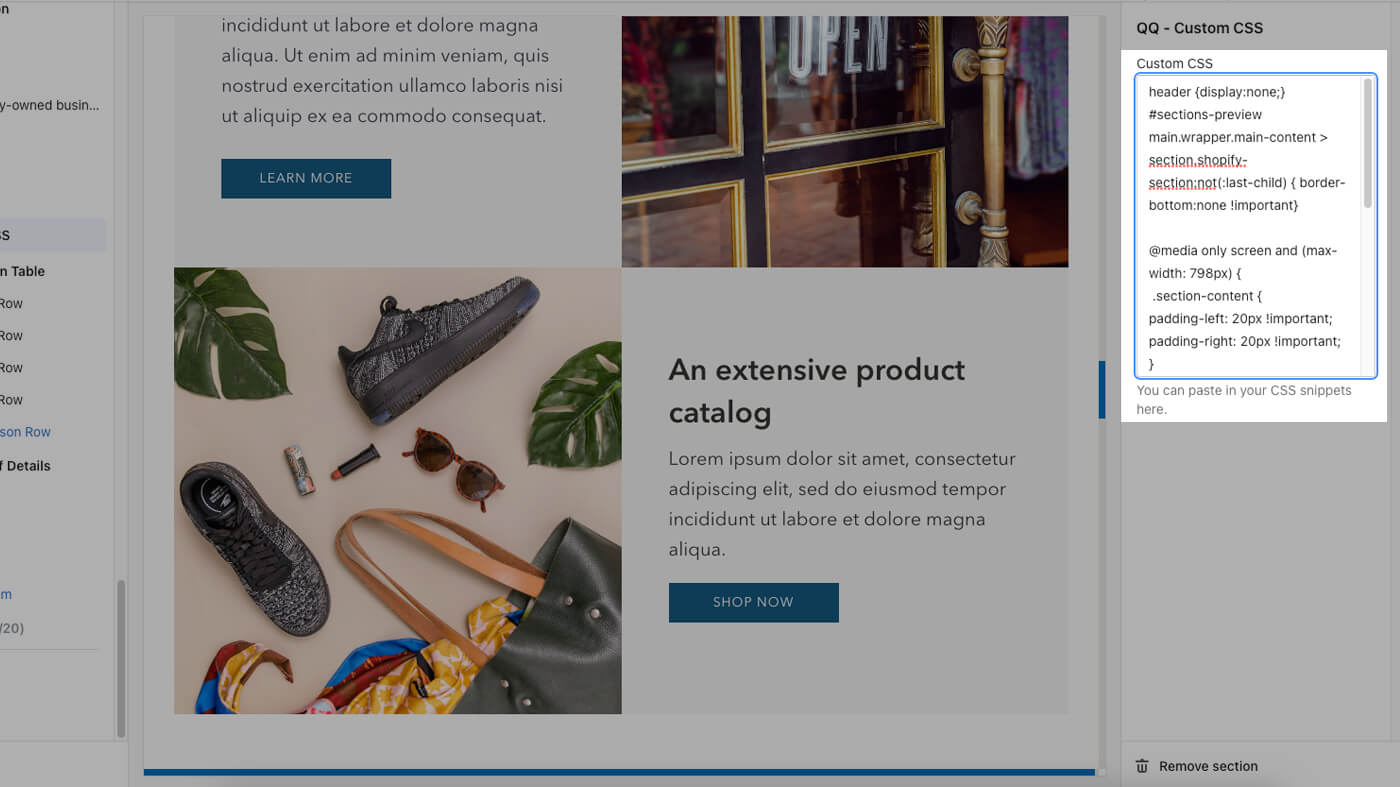Click the trash icon beside Remove section

1142,765
